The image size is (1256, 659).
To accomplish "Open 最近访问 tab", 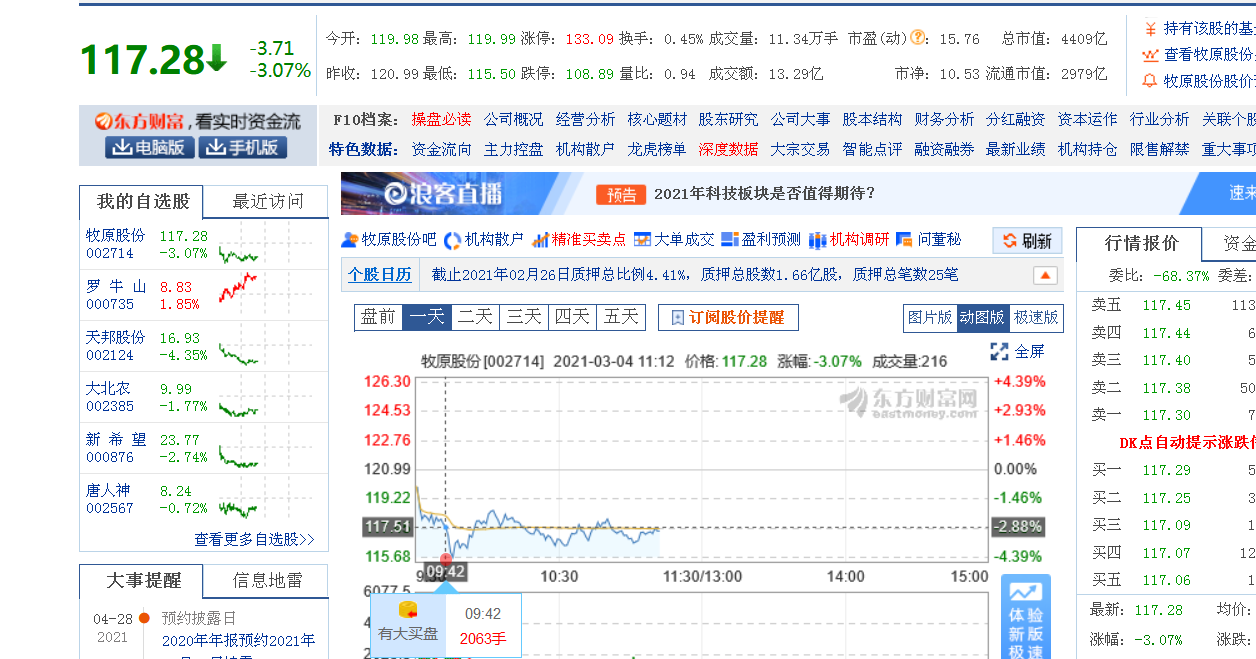I will 267,202.
